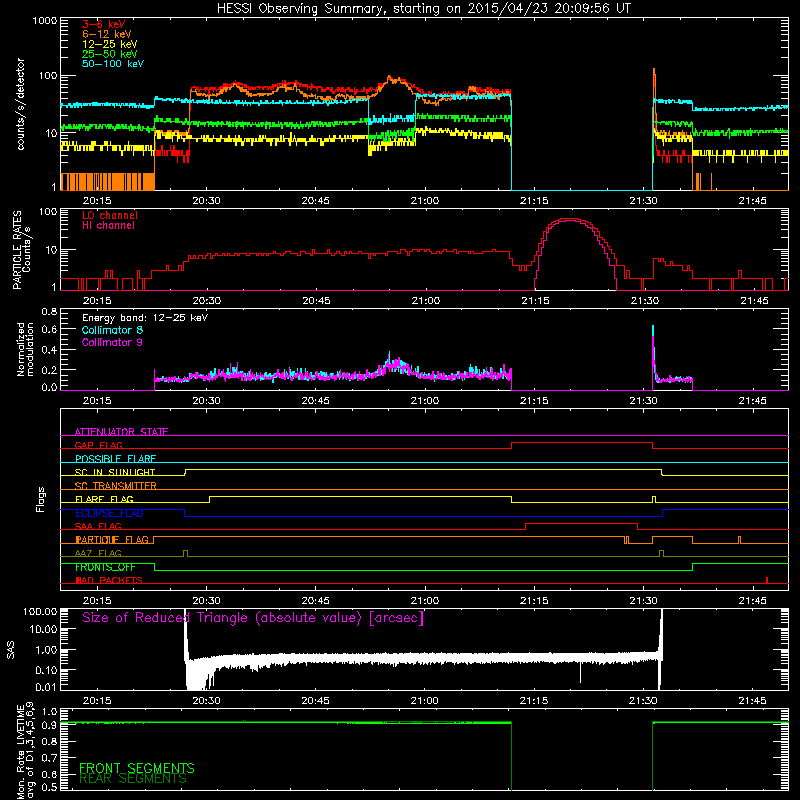
Task: Click the SAS axis label
Action: click(x=10, y=649)
